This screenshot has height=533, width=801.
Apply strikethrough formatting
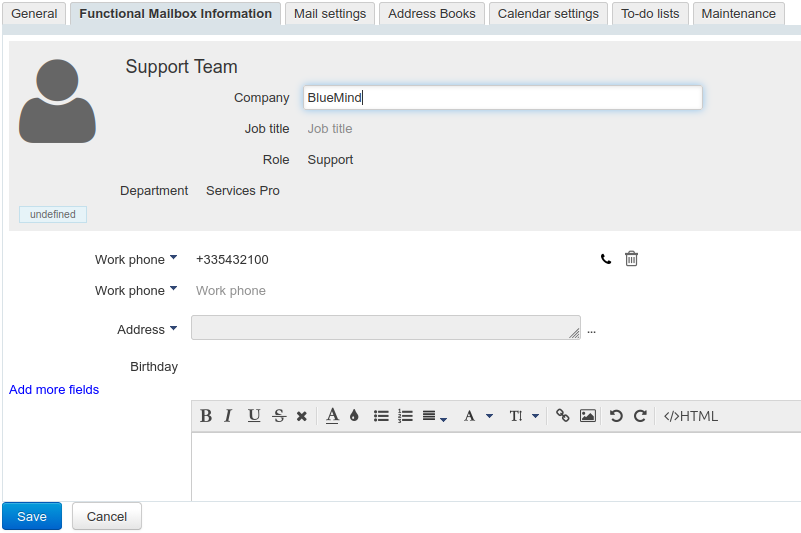coord(279,416)
